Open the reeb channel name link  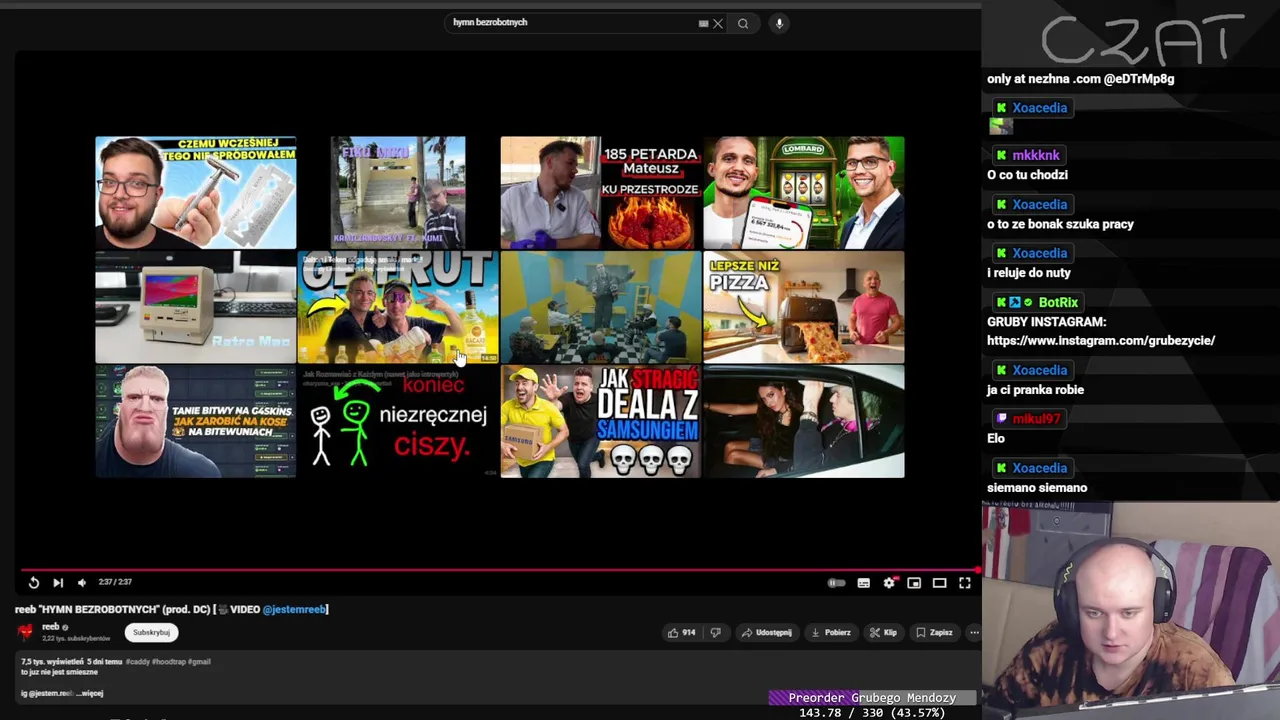coord(51,627)
